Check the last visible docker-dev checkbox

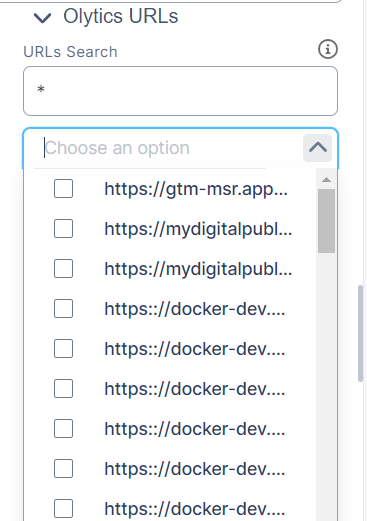63,508
